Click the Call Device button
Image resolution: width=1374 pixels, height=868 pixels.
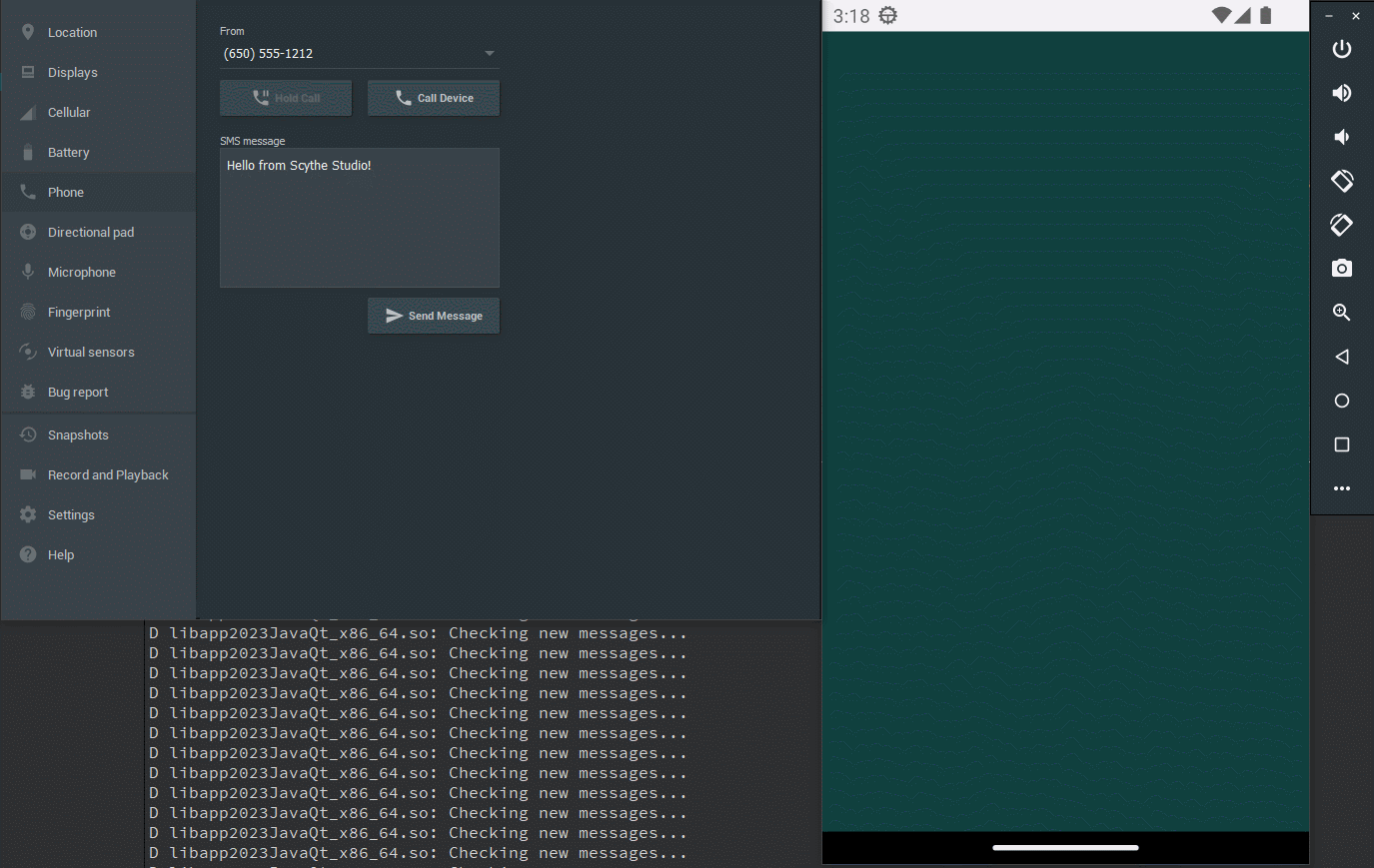click(x=434, y=98)
